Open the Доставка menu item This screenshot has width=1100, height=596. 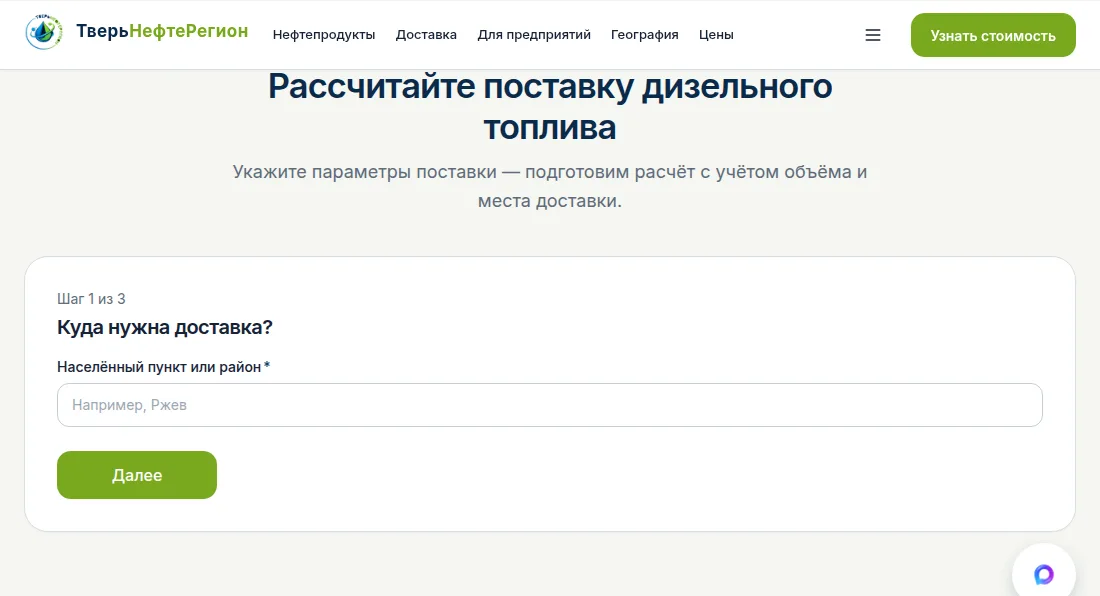426,35
